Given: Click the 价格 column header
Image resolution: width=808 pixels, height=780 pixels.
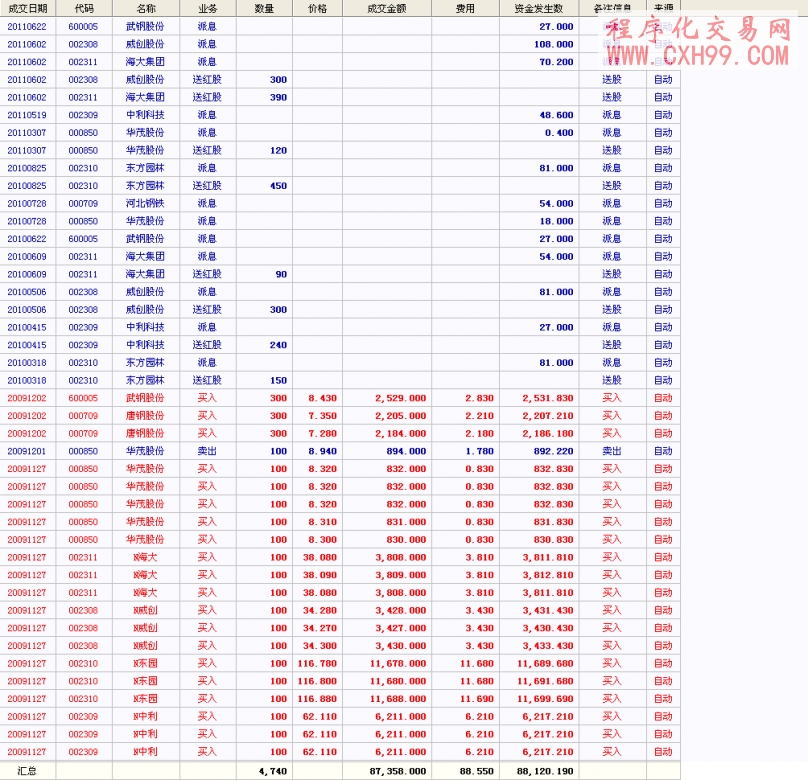Looking at the screenshot, I should click(x=317, y=8).
